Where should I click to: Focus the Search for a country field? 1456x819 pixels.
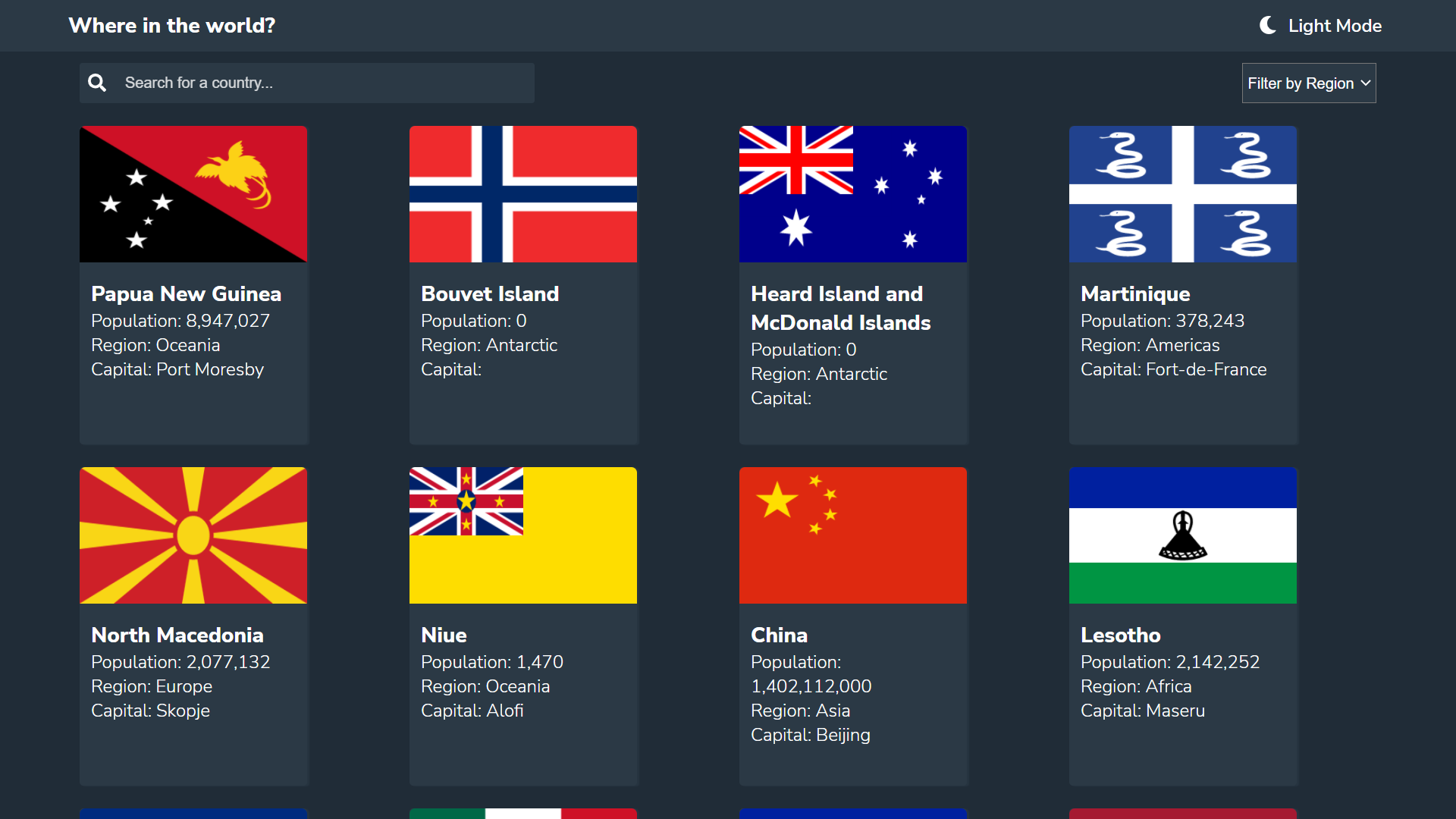coord(307,83)
